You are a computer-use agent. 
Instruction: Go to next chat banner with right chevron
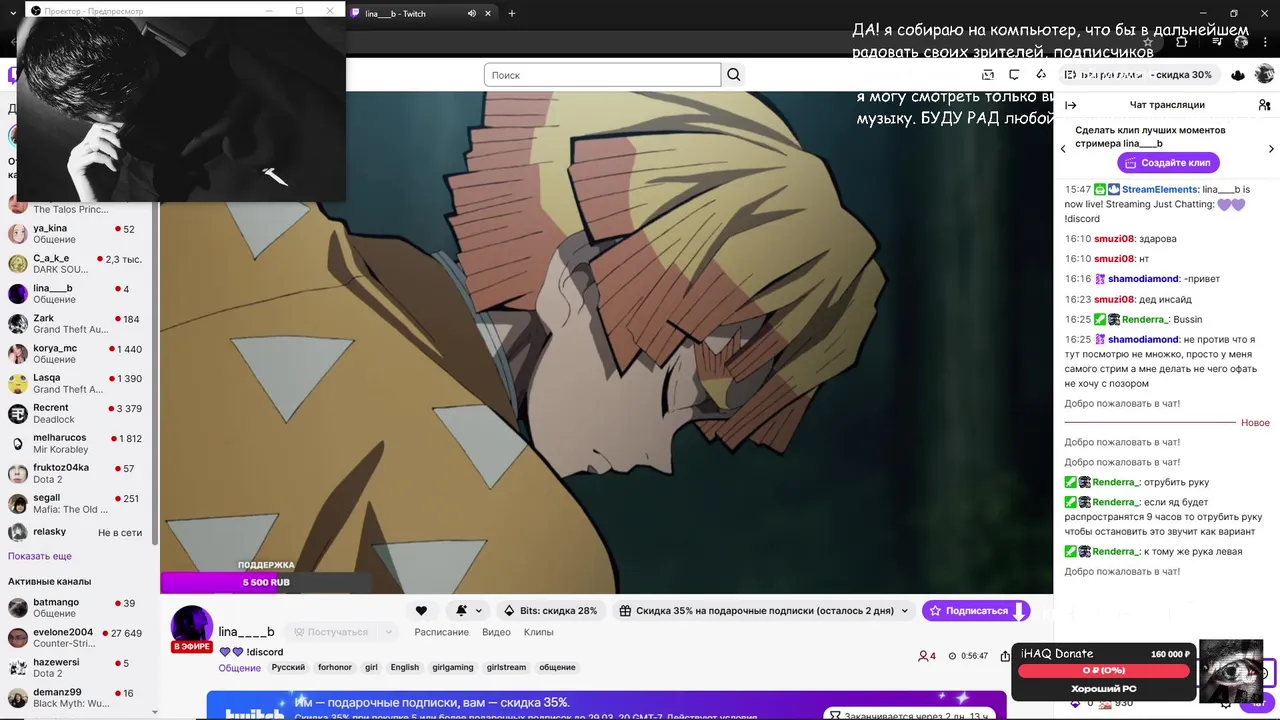(1271, 149)
